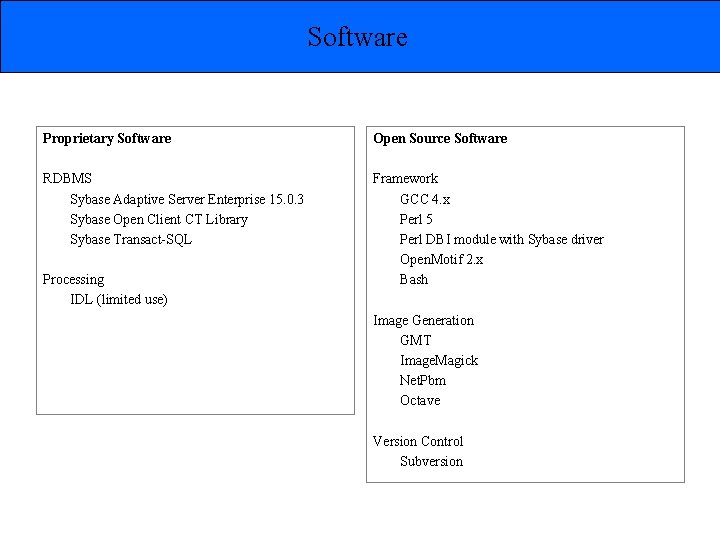
Task: Click the GMT entry
Action: click(416, 340)
